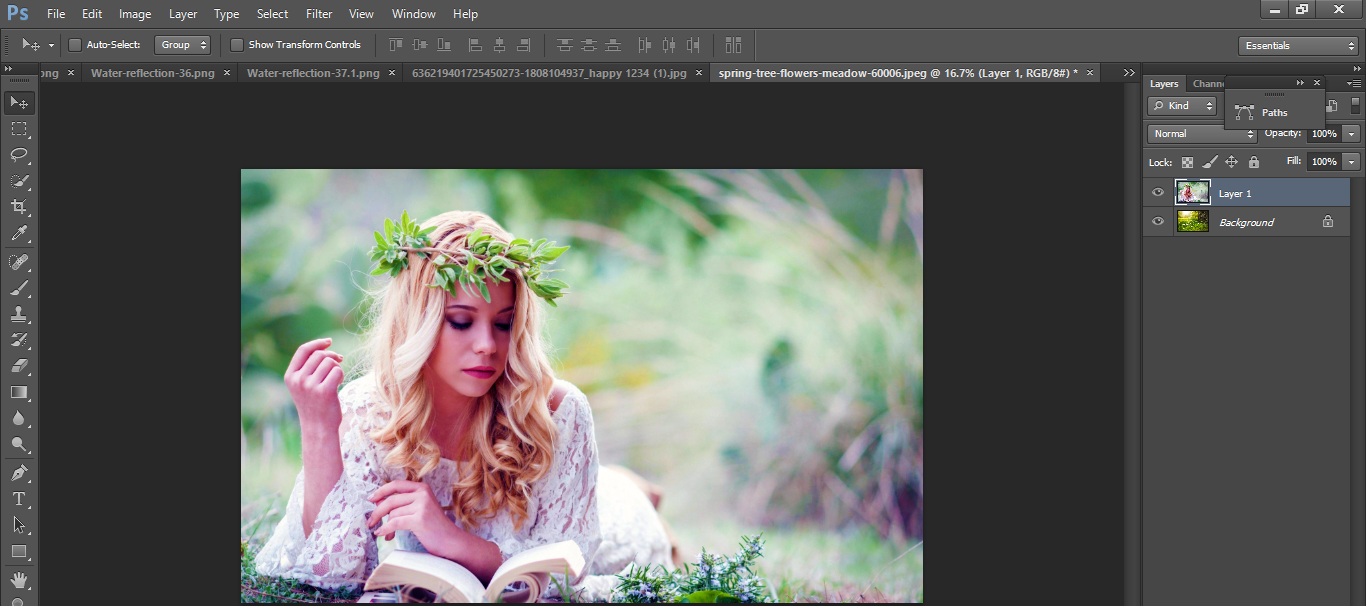Select the Lasso tool
This screenshot has width=1366, height=606.
point(19,155)
